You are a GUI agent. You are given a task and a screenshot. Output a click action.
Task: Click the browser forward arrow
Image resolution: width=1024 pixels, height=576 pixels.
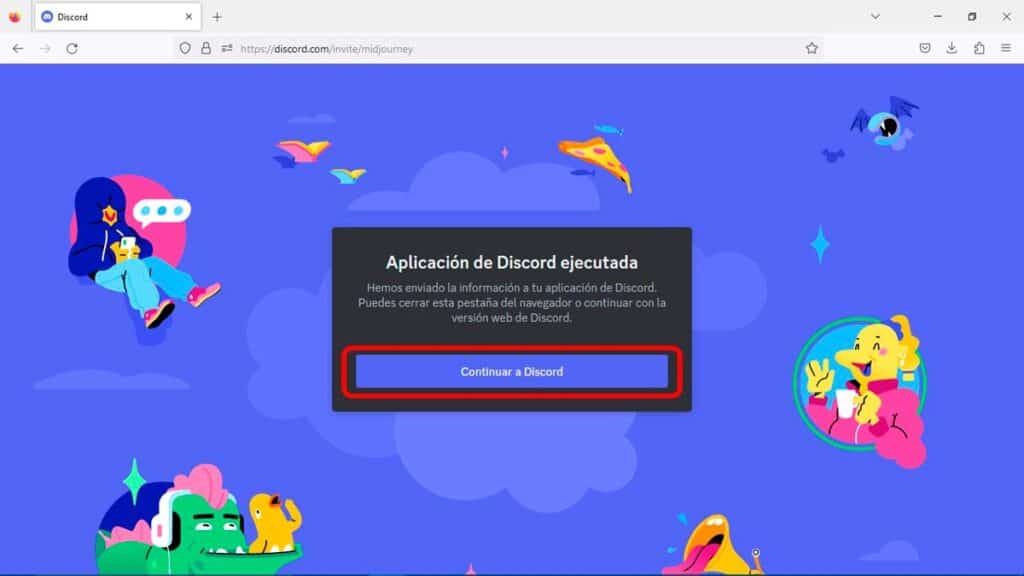click(x=45, y=48)
